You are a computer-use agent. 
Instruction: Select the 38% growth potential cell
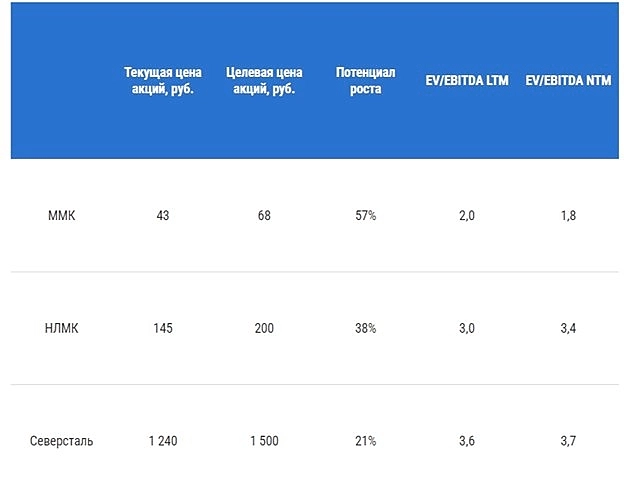click(x=366, y=328)
